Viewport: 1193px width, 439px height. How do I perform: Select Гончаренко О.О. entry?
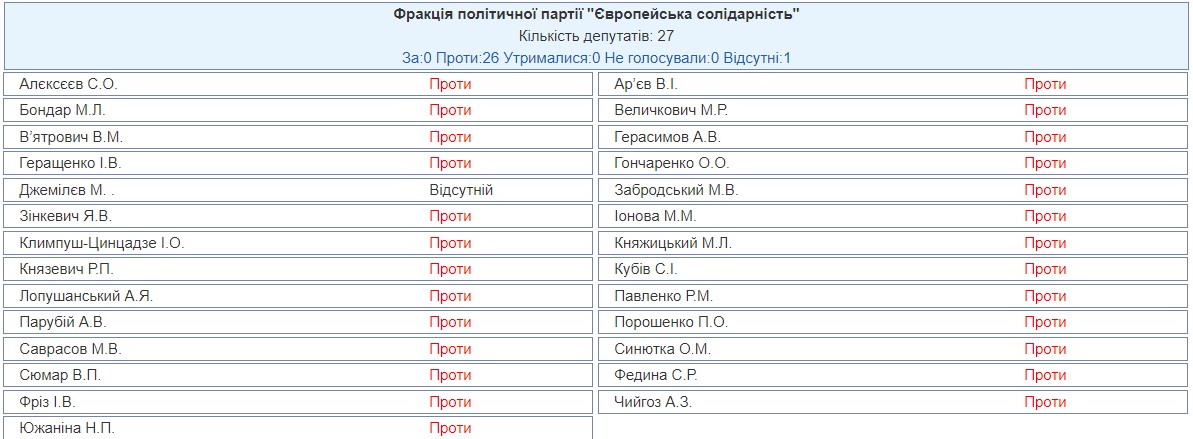894,163
